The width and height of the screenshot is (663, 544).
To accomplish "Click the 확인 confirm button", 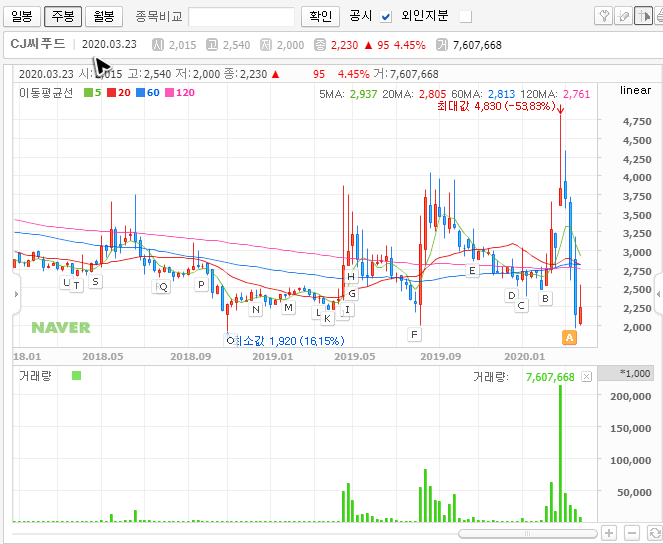I will point(321,16).
